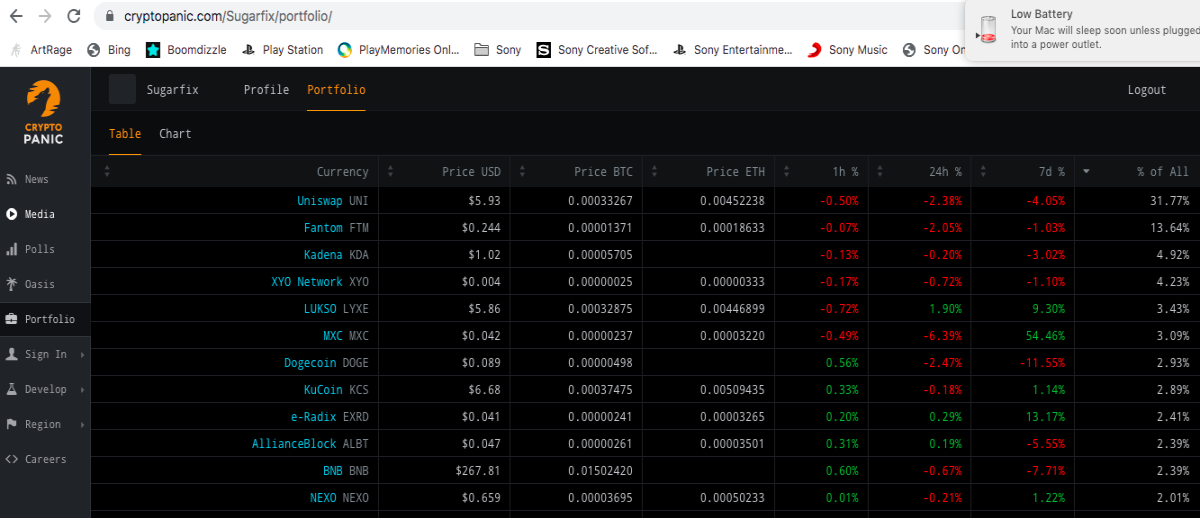This screenshot has height=518, width=1200.
Task: Click the browser address bar URL
Action: [x=228, y=17]
